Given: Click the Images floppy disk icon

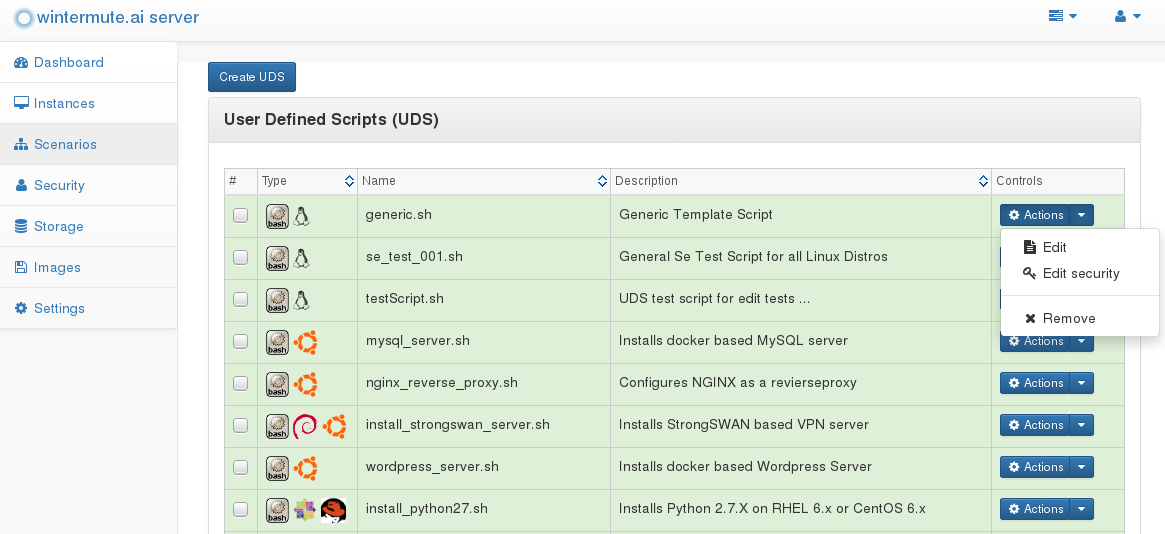Looking at the screenshot, I should (21, 267).
